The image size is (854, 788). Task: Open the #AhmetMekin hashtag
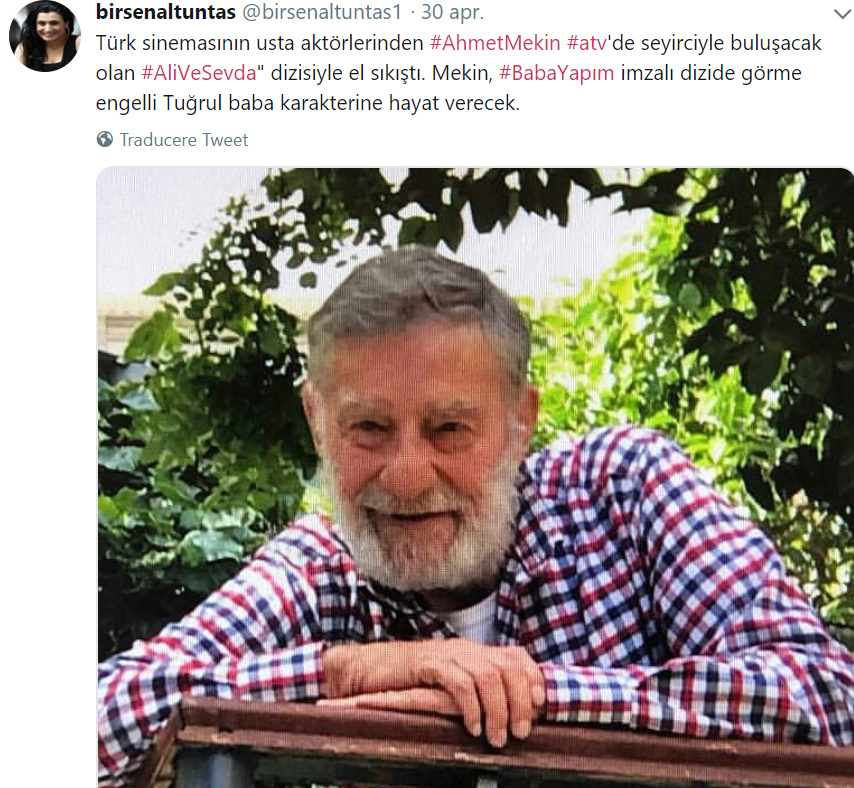click(x=495, y=42)
